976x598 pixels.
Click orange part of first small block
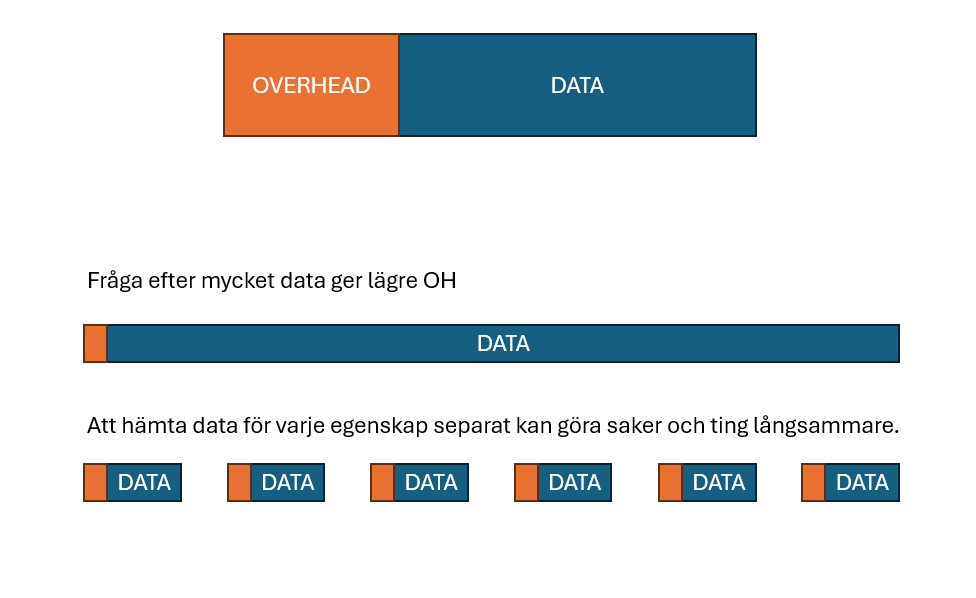click(95, 482)
